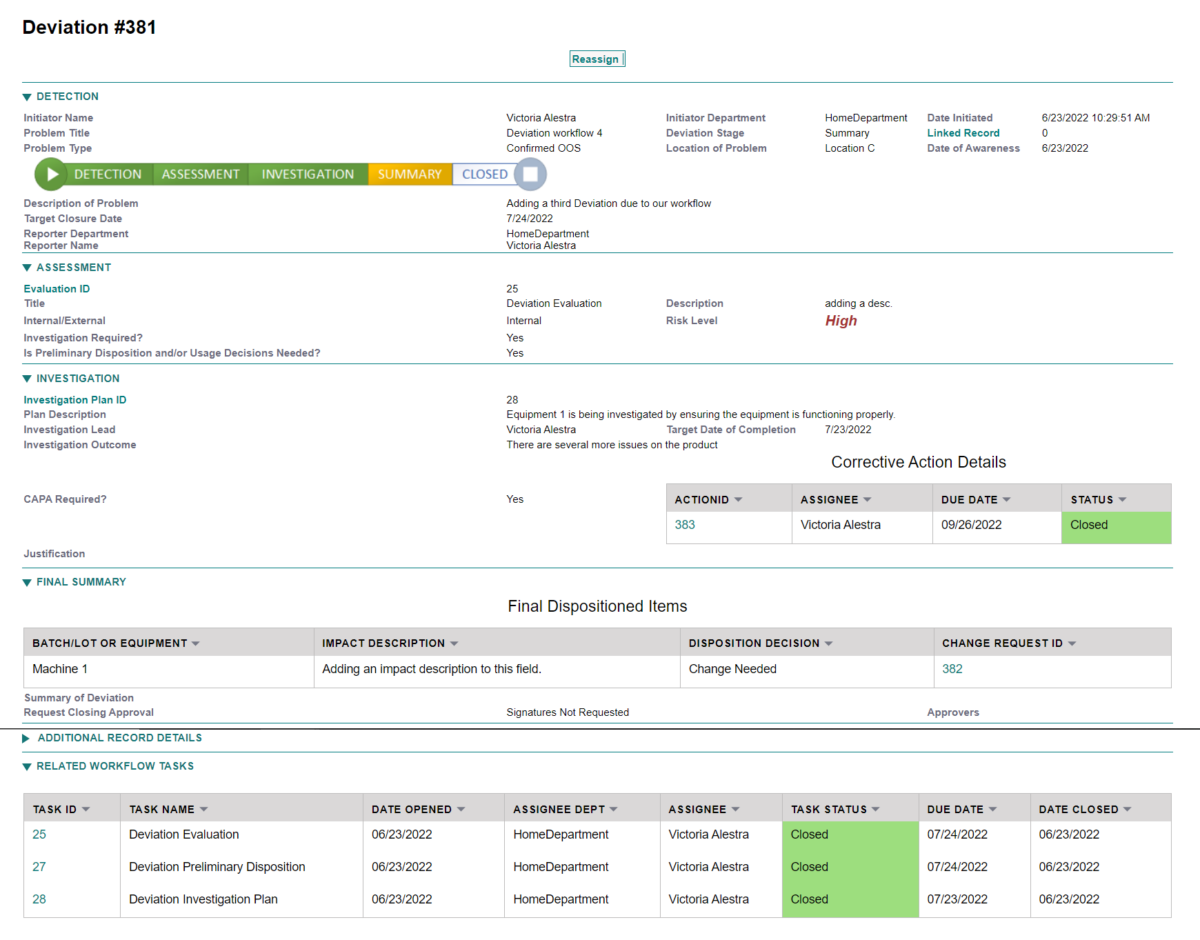Select the SUMMARY stage in the workflow bar
This screenshot has width=1200, height=940.
409,173
